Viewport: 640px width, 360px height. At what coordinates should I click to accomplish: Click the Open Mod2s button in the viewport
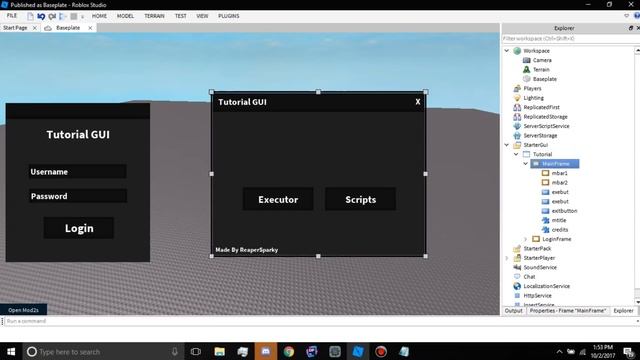coord(23,310)
